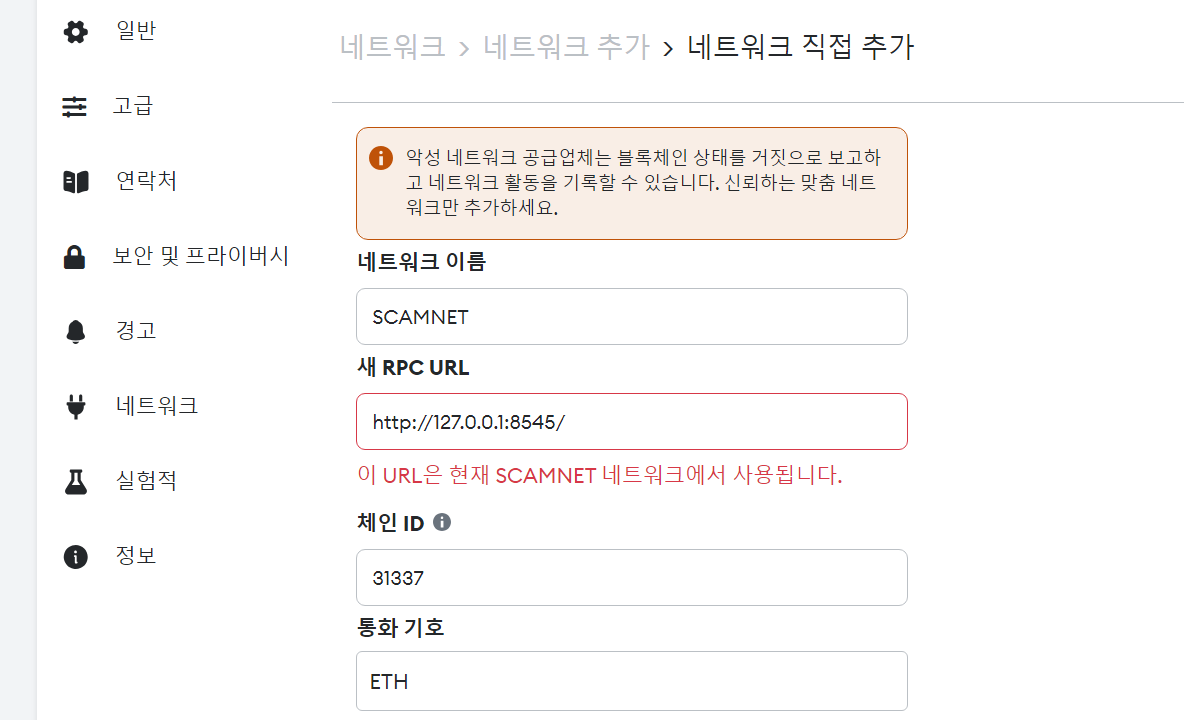Screen dimensions: 1184x720
Task: Click the Security lock icon
Action: point(75,257)
